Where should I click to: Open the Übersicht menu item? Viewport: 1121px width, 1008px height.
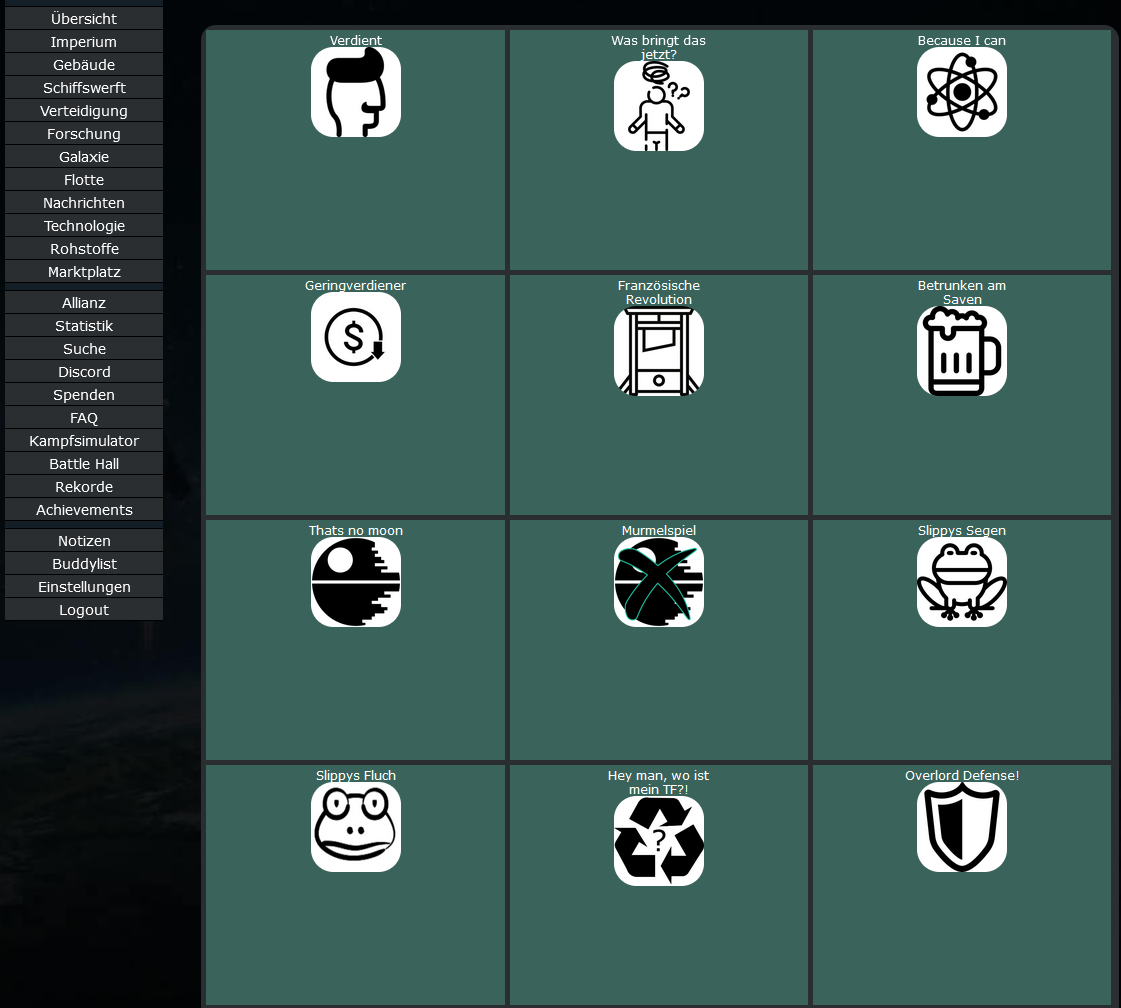point(84,19)
